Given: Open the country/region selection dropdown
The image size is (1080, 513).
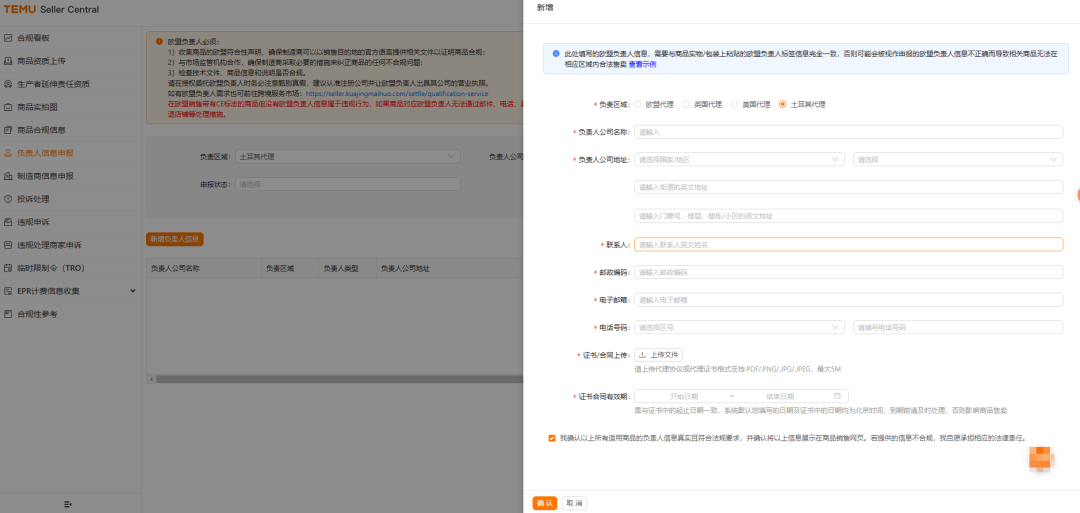Looking at the screenshot, I should point(739,159).
